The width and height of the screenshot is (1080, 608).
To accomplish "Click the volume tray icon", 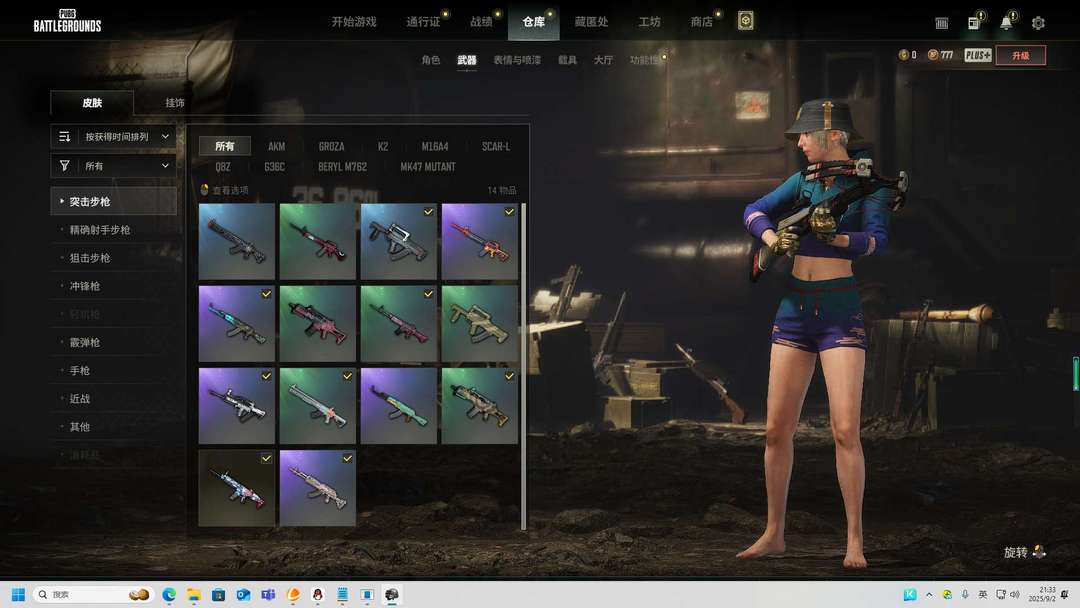I will click(1015, 594).
